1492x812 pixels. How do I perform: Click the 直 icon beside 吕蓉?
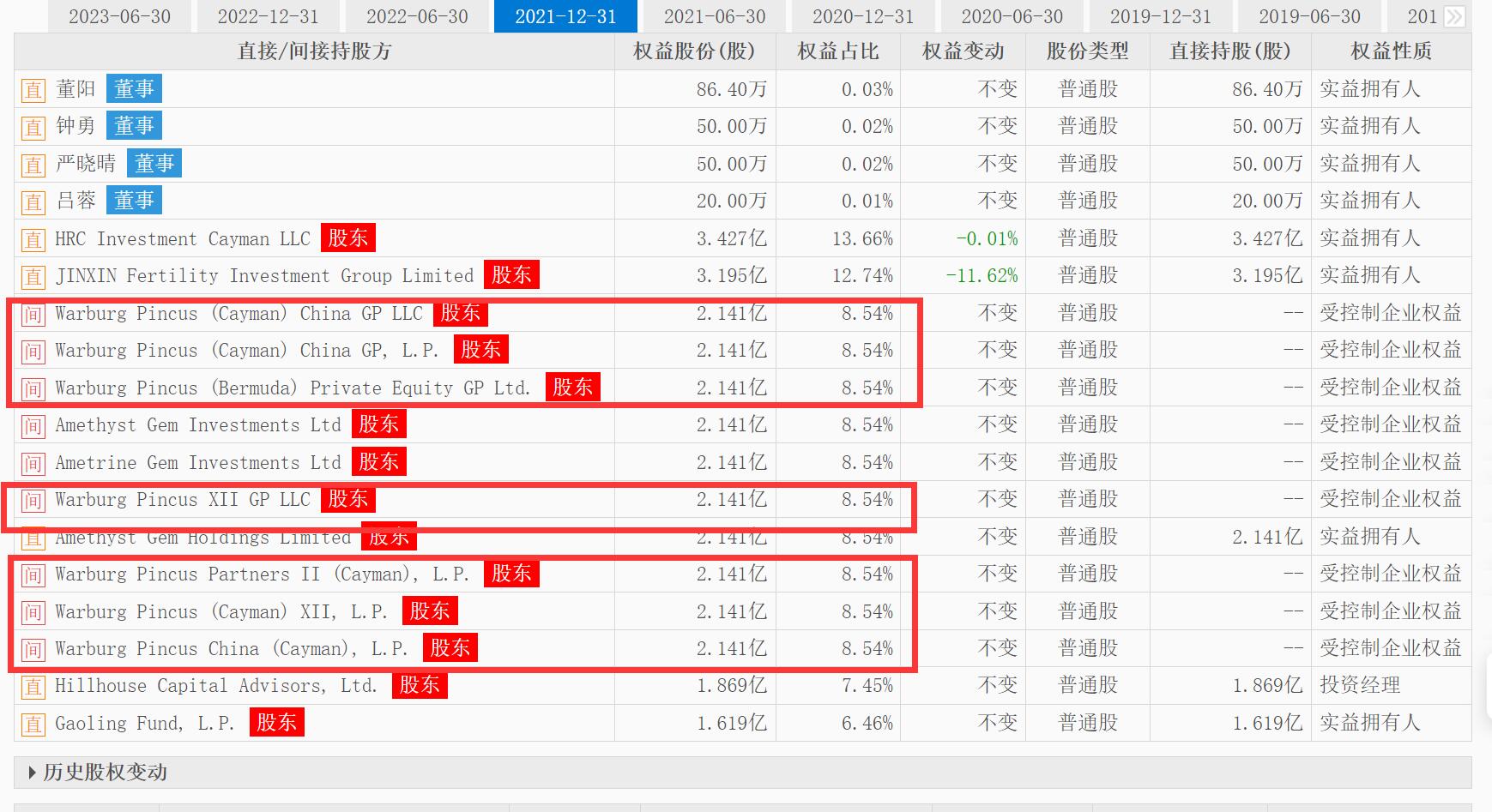coord(33,201)
